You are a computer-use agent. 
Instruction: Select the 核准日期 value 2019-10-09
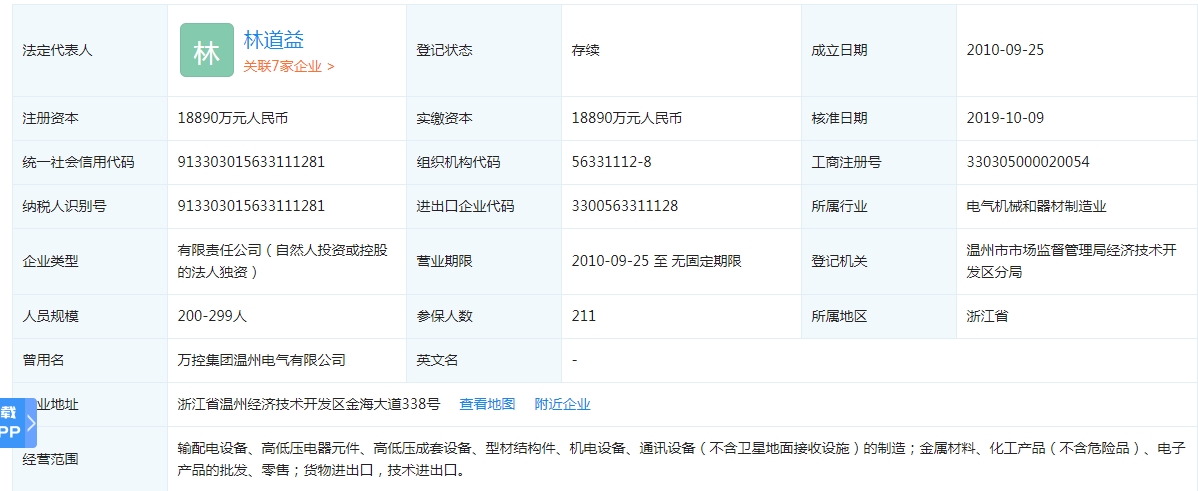coord(1005,118)
